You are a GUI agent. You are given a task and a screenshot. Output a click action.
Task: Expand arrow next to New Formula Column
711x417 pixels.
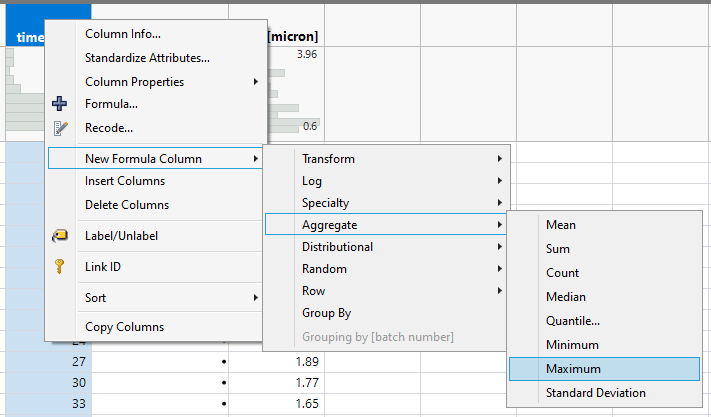click(256, 159)
